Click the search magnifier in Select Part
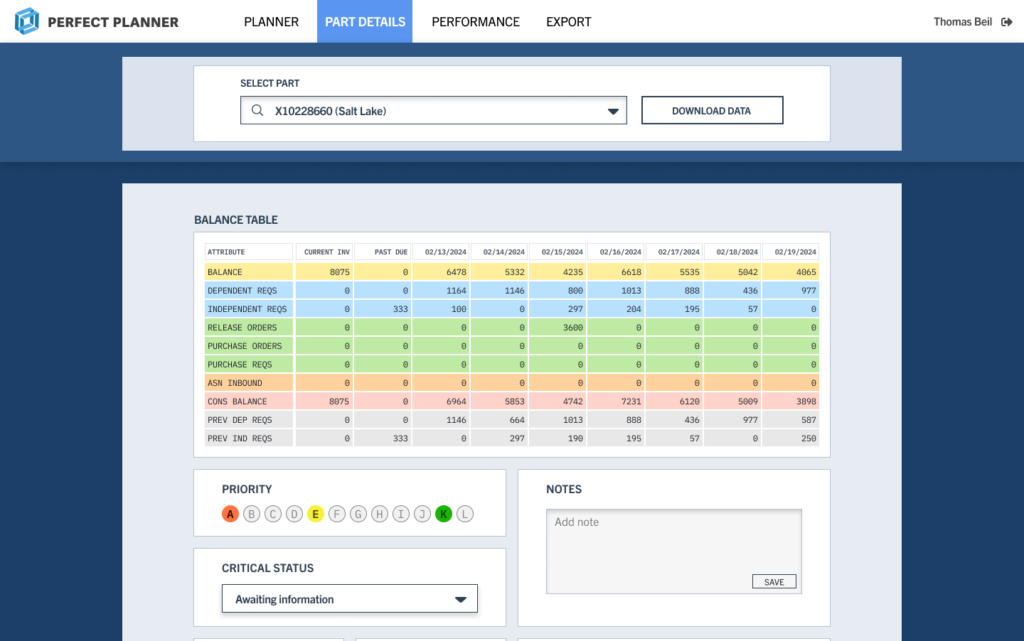 click(x=258, y=111)
